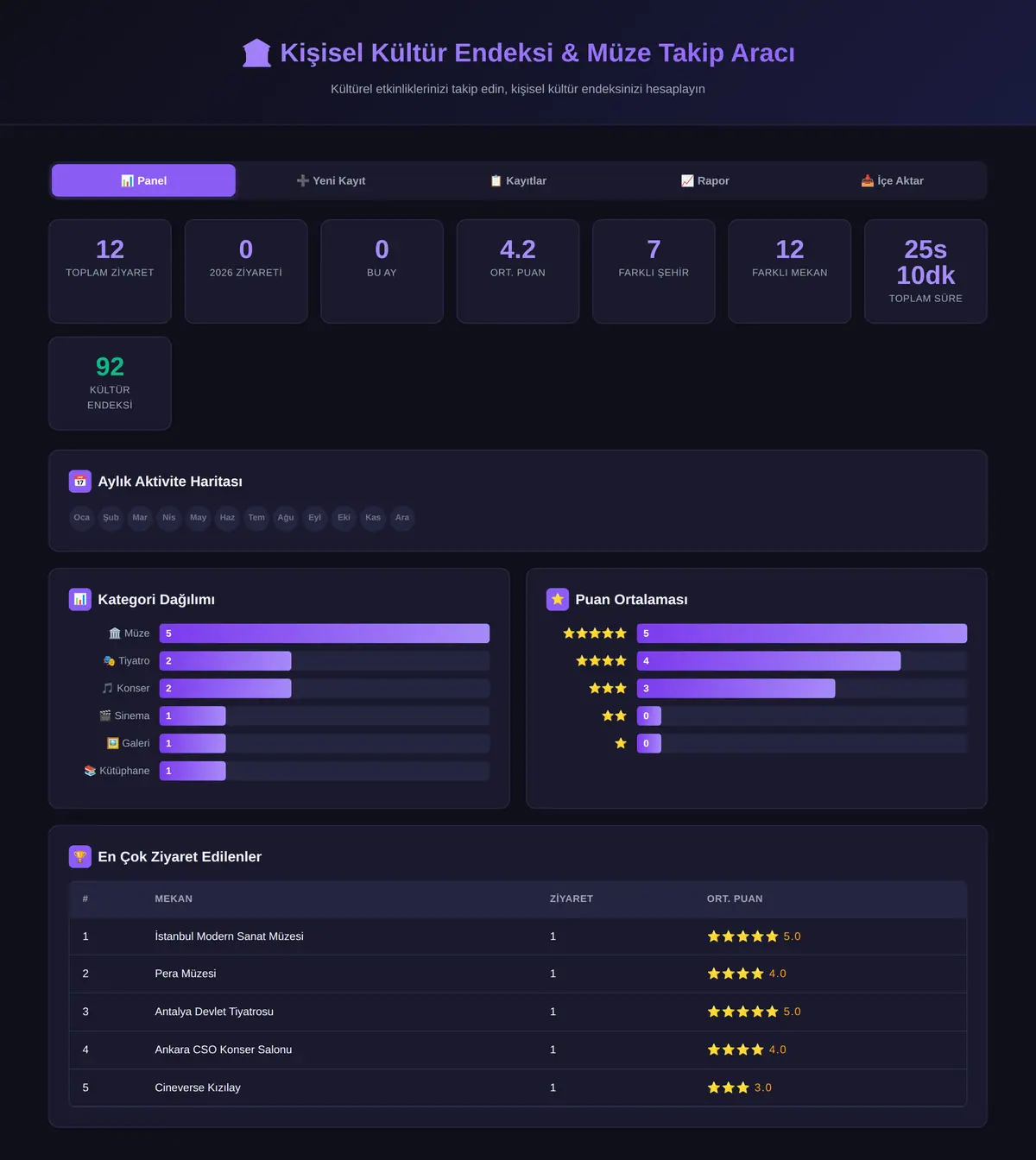
Task: Open the Panel tab
Action: [x=143, y=180]
